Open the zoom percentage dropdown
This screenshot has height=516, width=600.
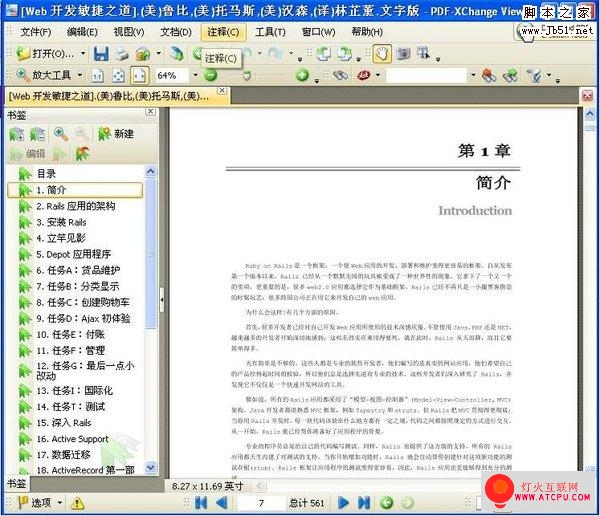click(x=195, y=75)
